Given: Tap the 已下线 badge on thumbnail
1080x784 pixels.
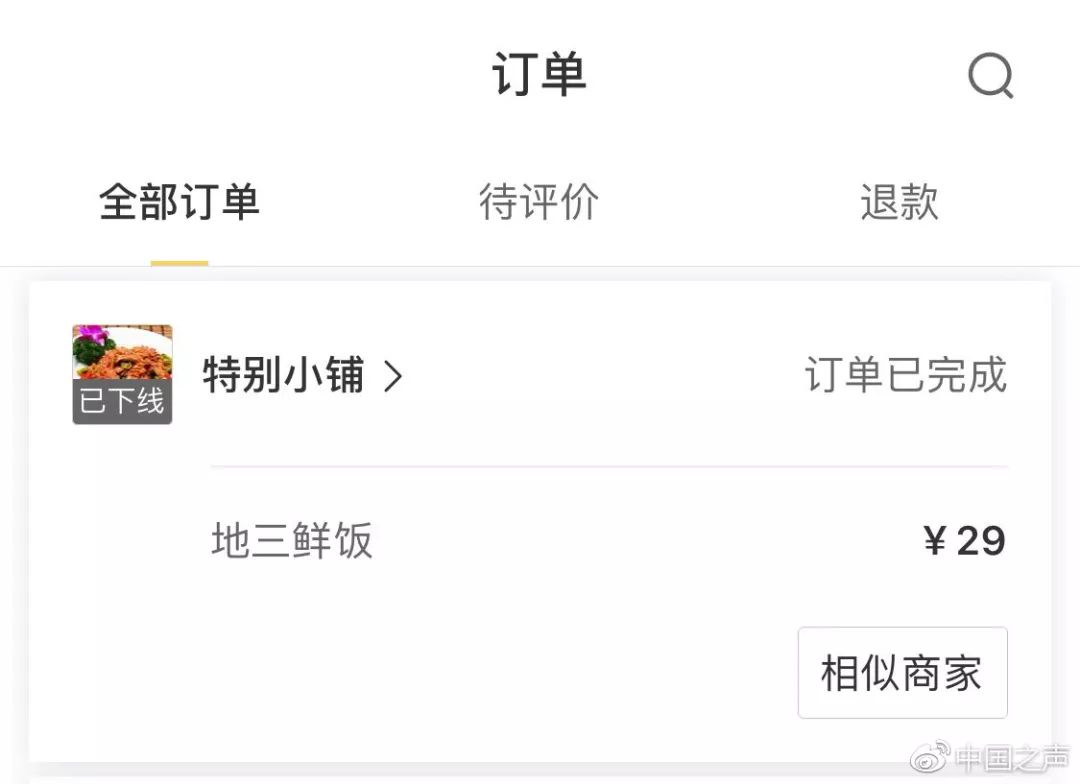Looking at the screenshot, I should click(x=122, y=402).
